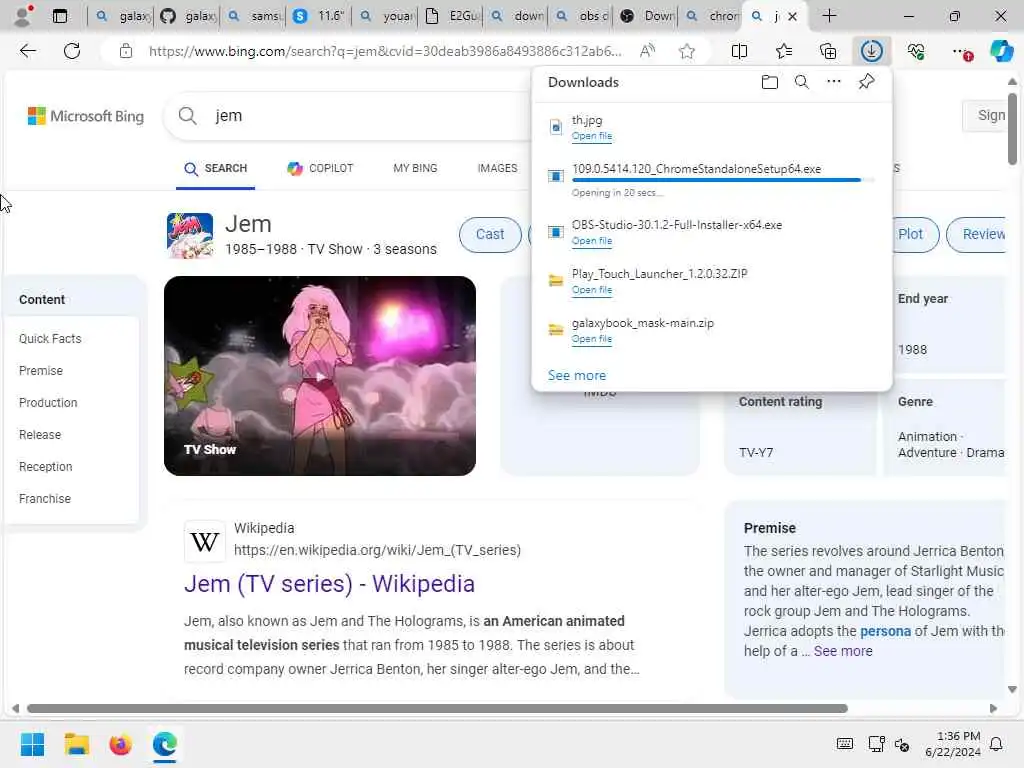
Task: Switch to the E2Gu document tab
Action: coord(451,16)
